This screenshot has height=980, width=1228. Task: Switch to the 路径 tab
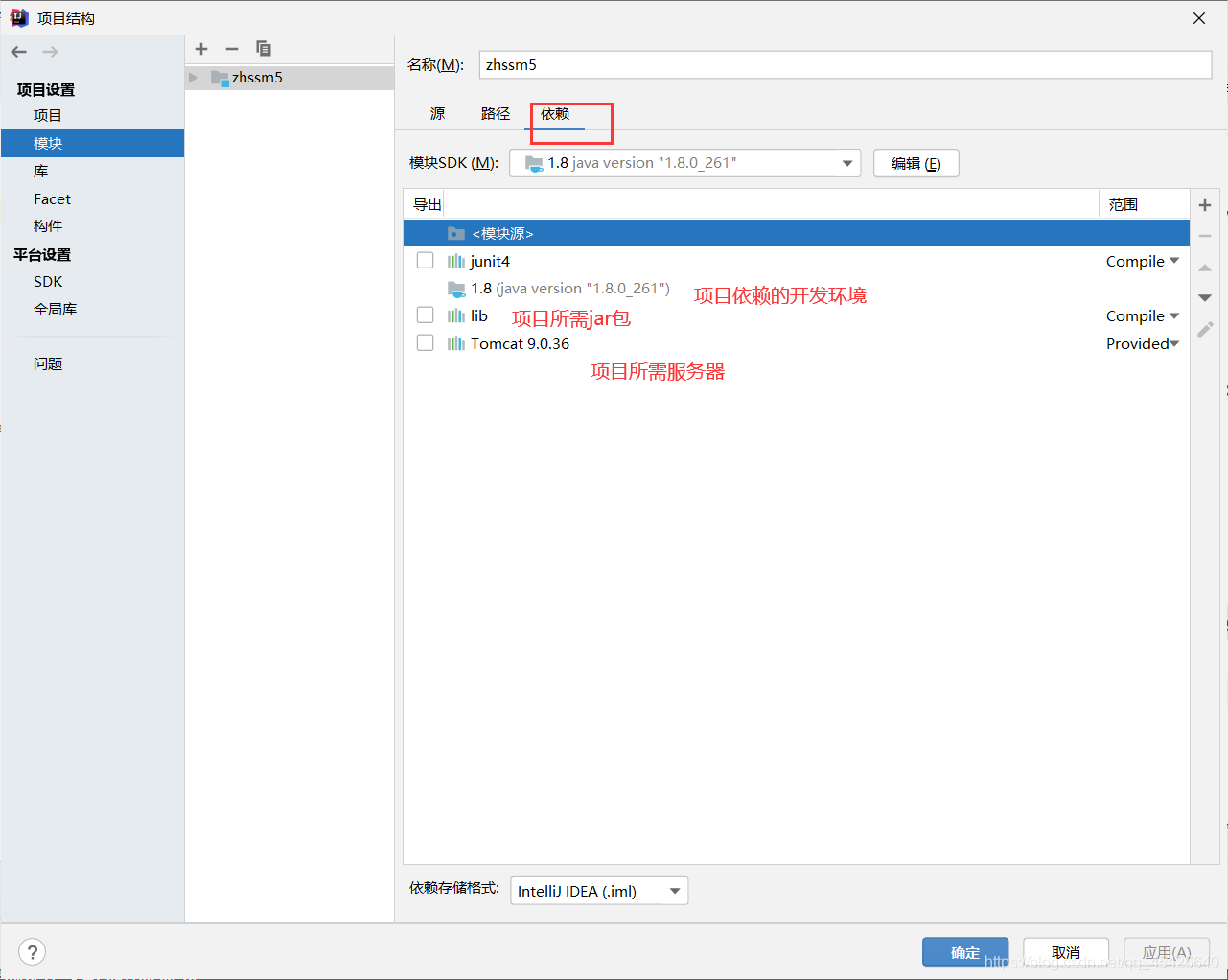click(496, 114)
